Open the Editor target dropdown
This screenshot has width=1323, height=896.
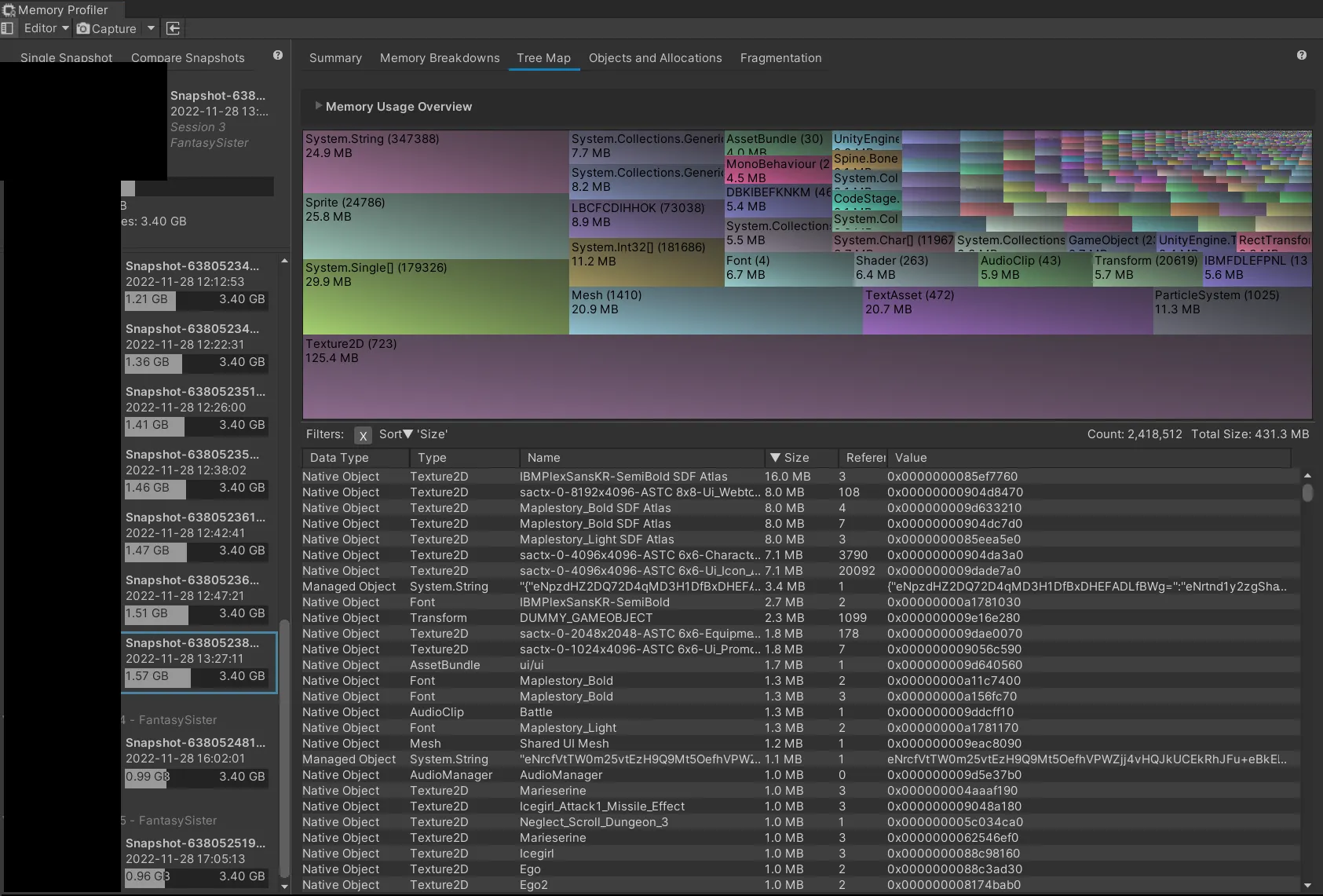pos(46,28)
